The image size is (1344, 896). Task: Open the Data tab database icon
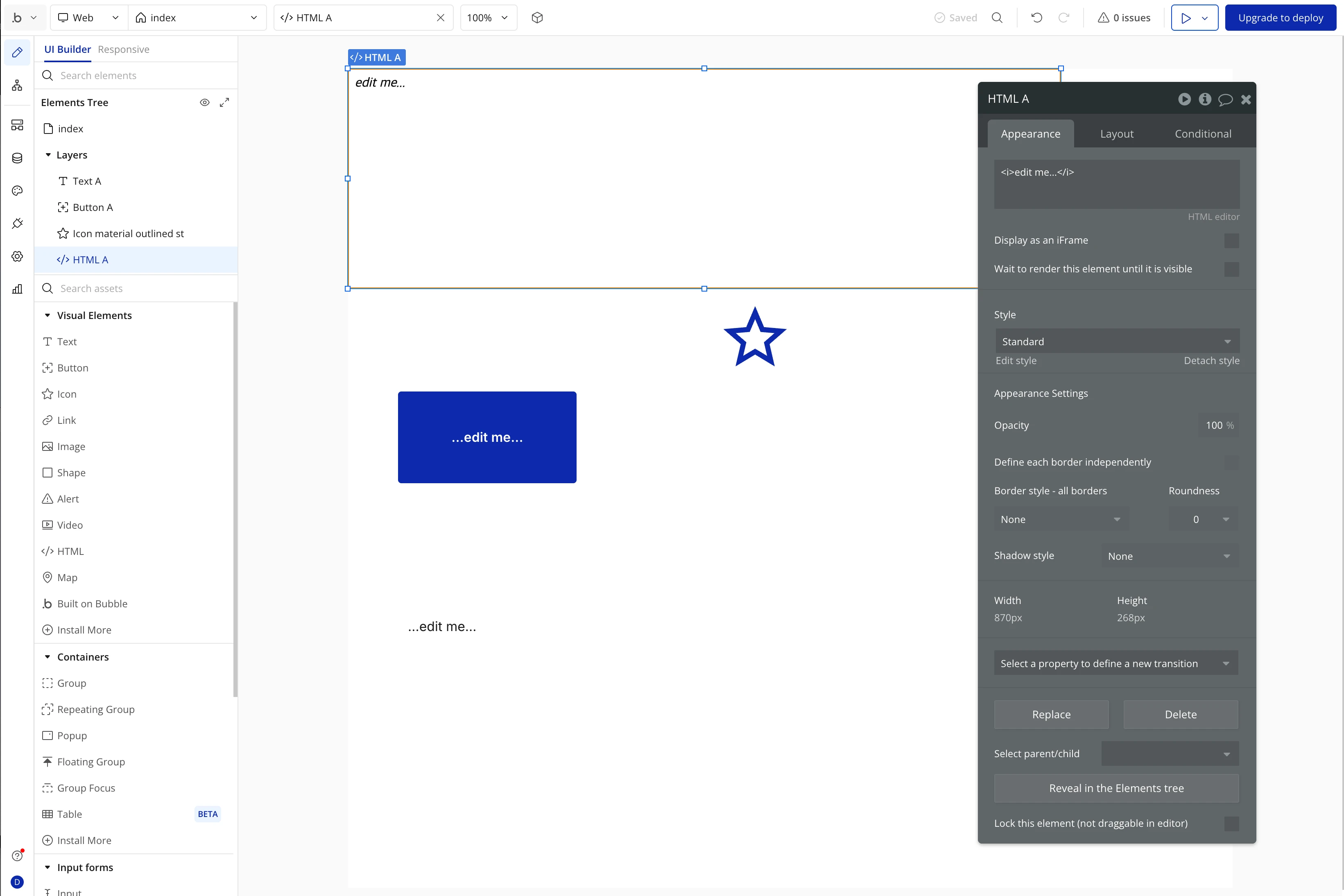coord(17,158)
